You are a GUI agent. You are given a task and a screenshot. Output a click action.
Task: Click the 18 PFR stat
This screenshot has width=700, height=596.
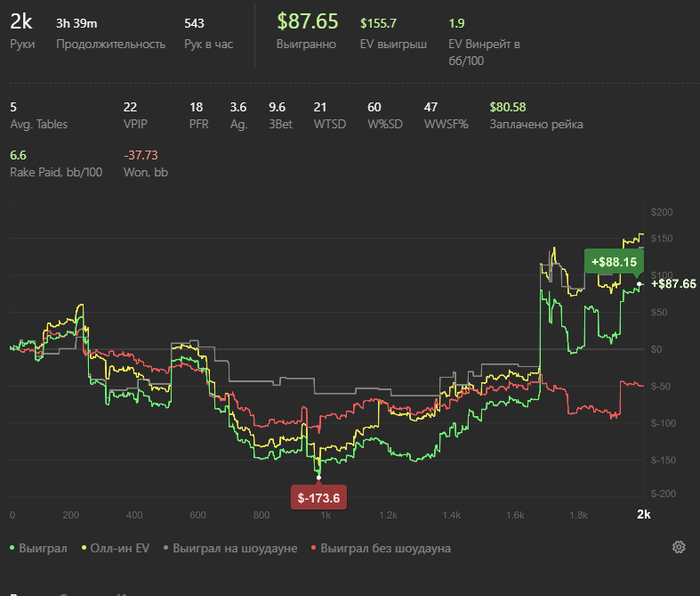[196, 107]
